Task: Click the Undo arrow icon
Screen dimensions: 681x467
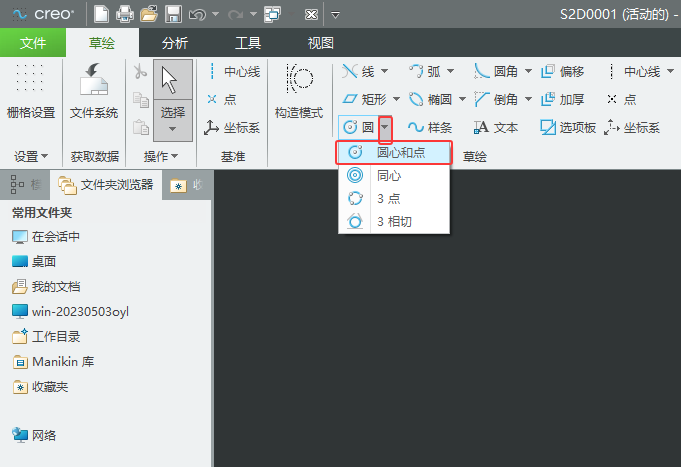Action: tap(197, 15)
